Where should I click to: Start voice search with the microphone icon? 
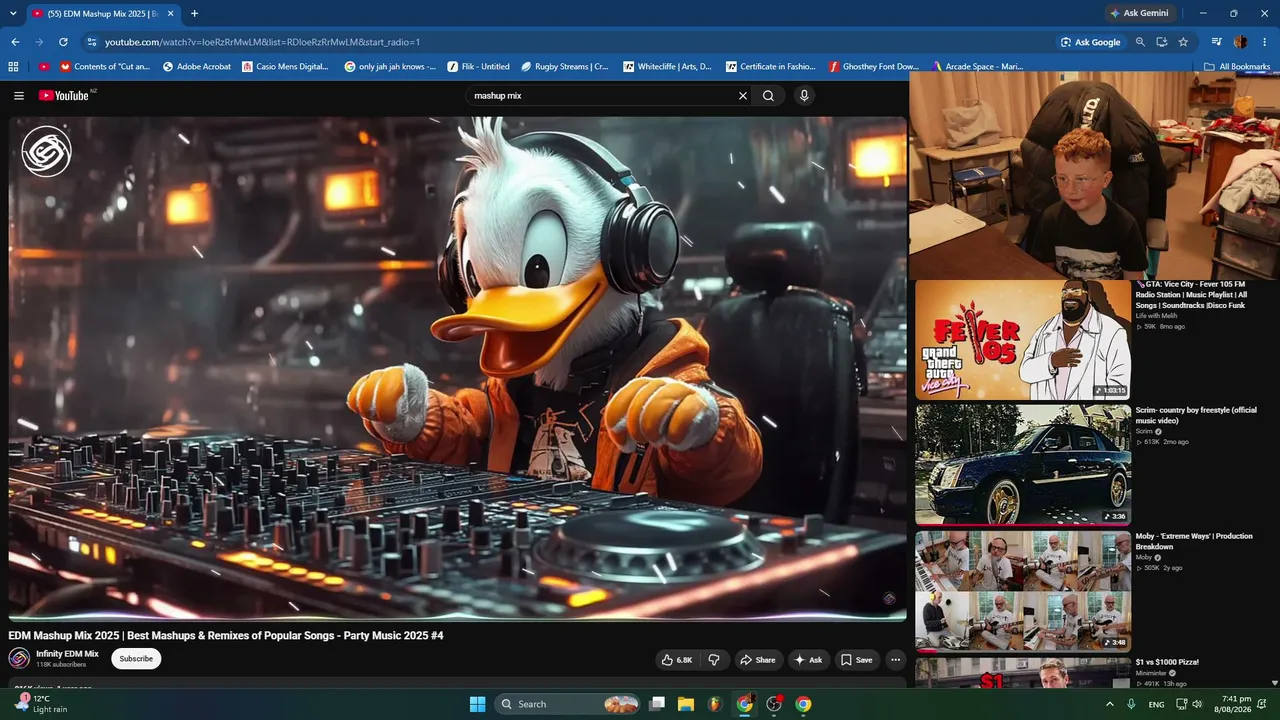tap(804, 96)
